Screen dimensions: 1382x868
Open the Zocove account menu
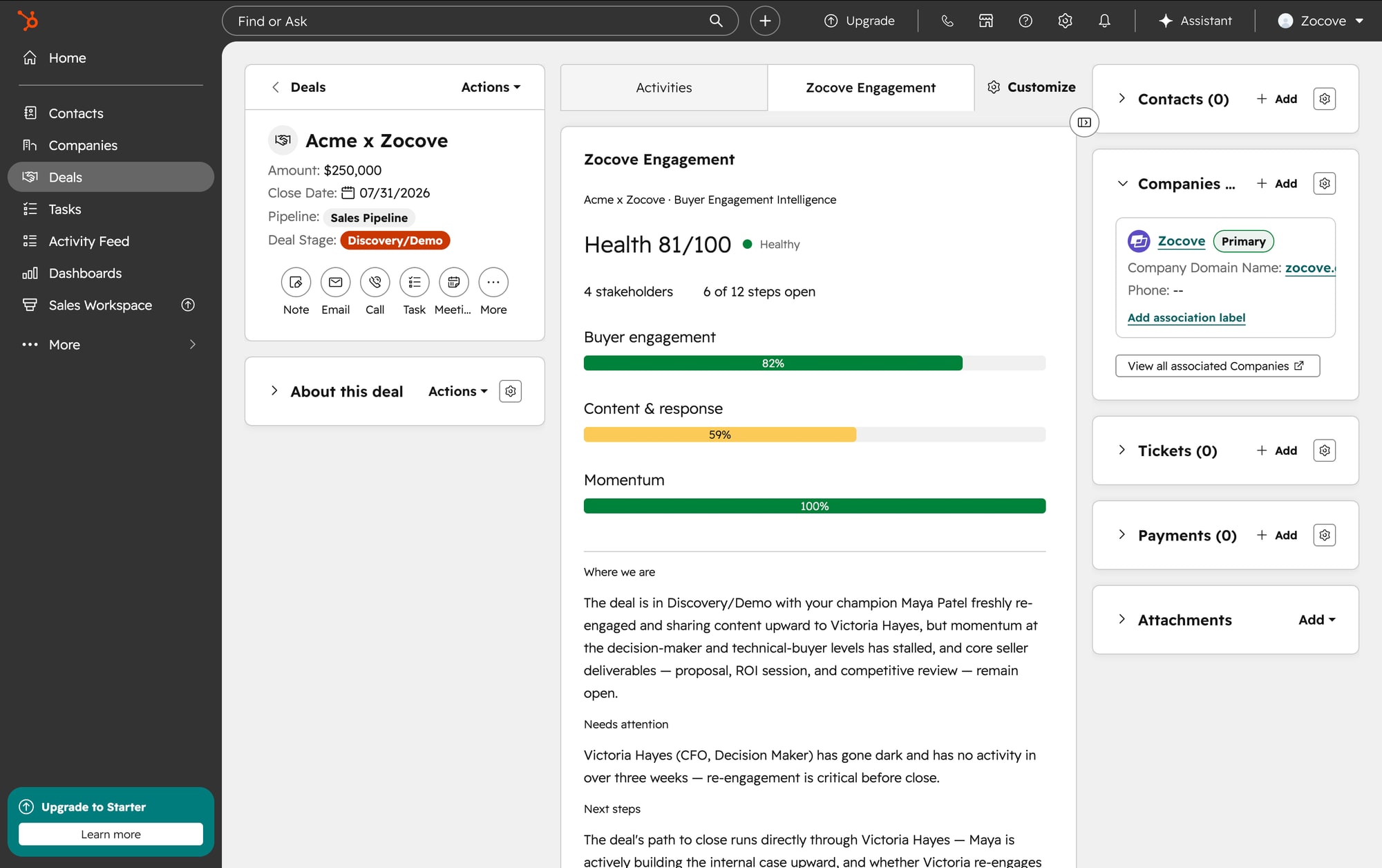click(1321, 21)
